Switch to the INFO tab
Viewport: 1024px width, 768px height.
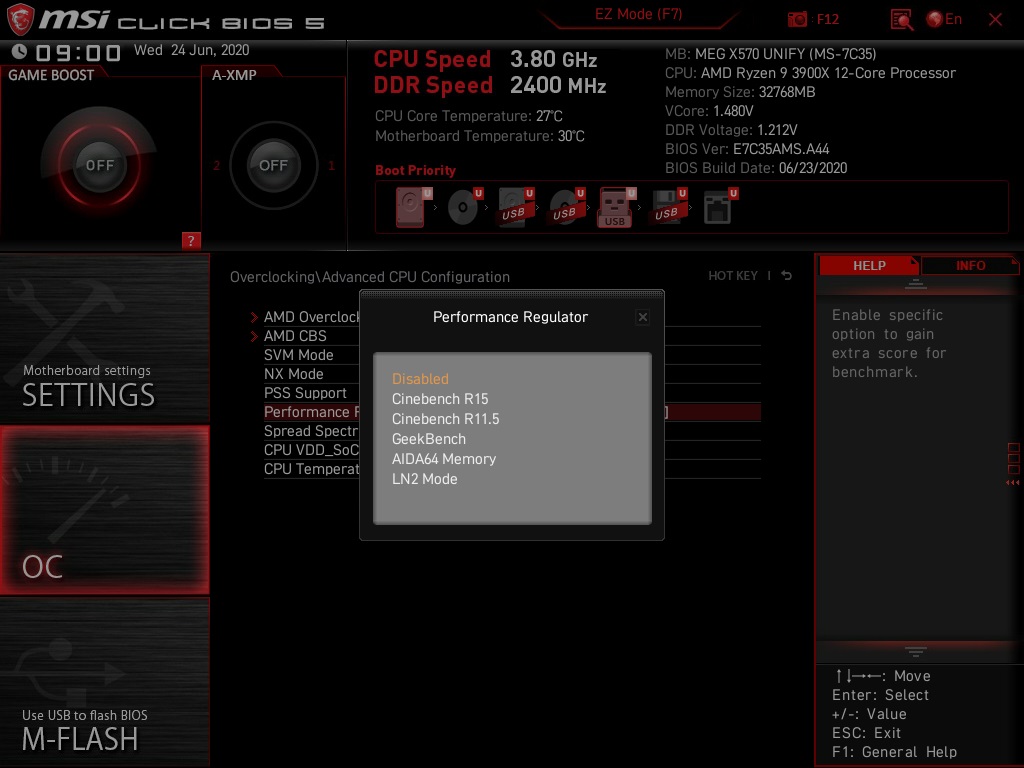[x=970, y=265]
